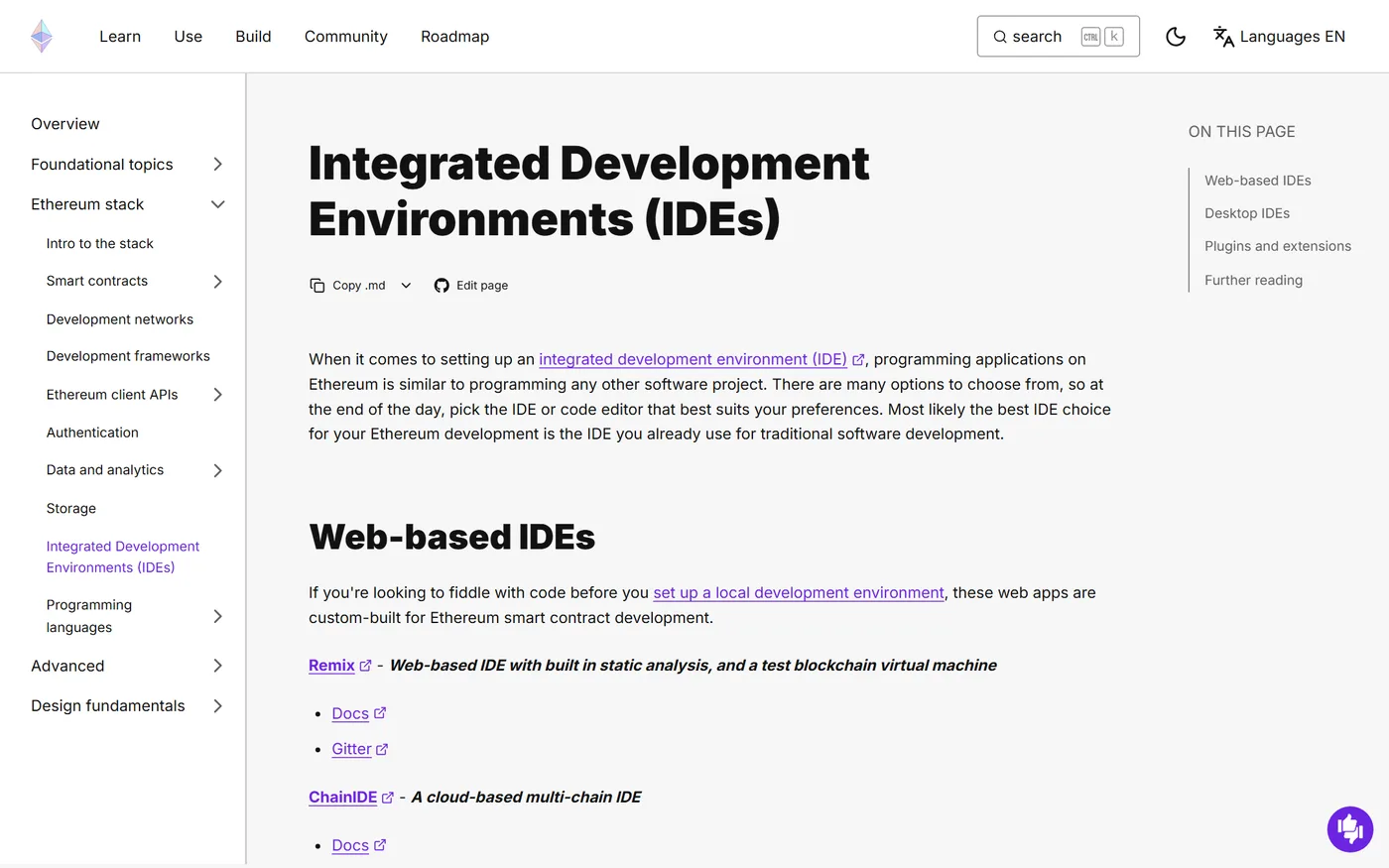Click the Web-based IDEs heading

pyautogui.click(x=452, y=538)
